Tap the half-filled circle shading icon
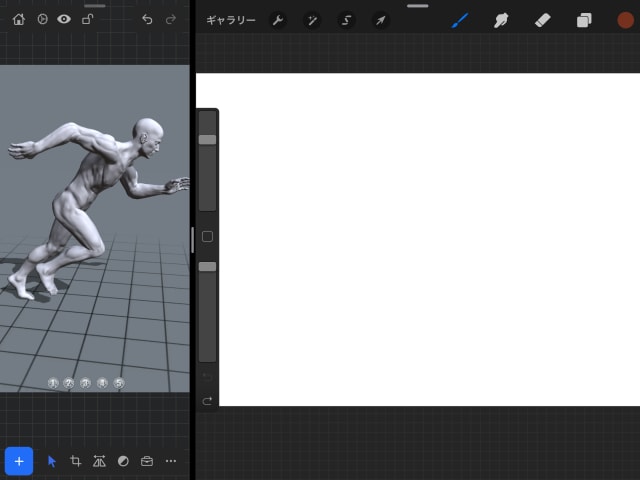Image resolution: width=640 pixels, height=480 pixels. click(x=123, y=461)
